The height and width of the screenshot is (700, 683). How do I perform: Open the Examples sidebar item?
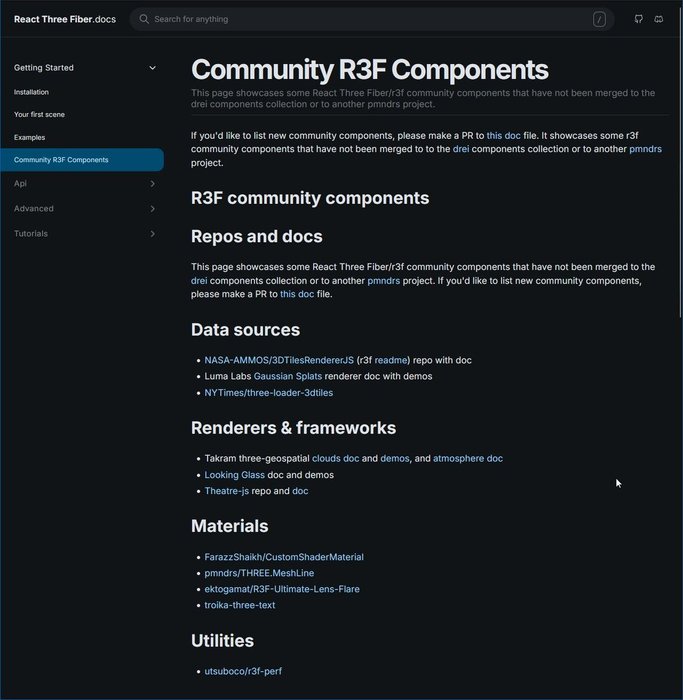[29, 137]
